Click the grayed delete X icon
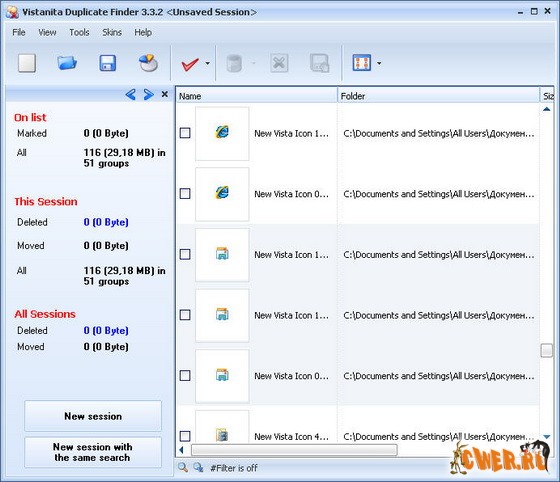This screenshot has width=560, height=482. tap(279, 63)
